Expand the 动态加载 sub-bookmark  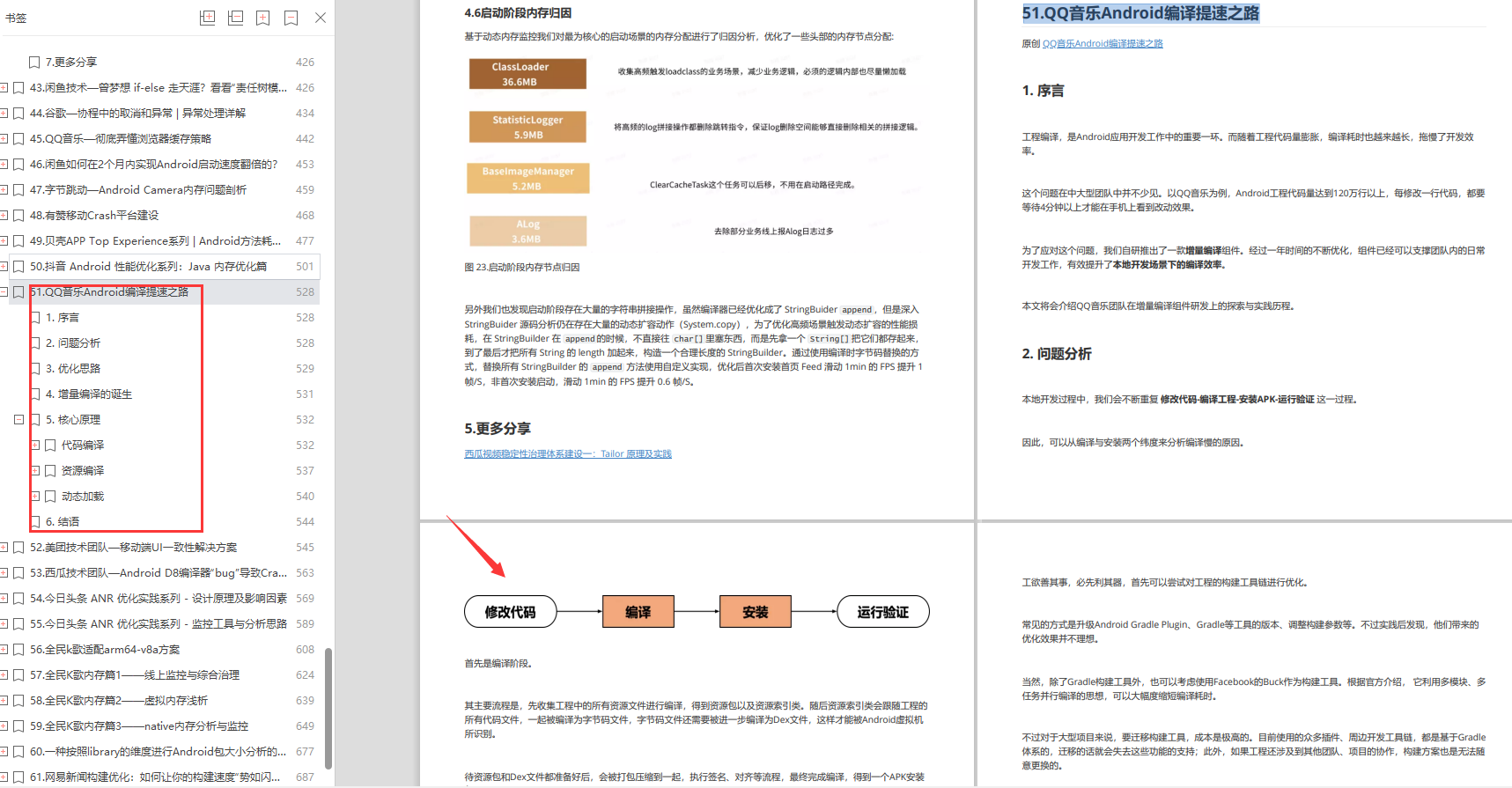(x=35, y=497)
